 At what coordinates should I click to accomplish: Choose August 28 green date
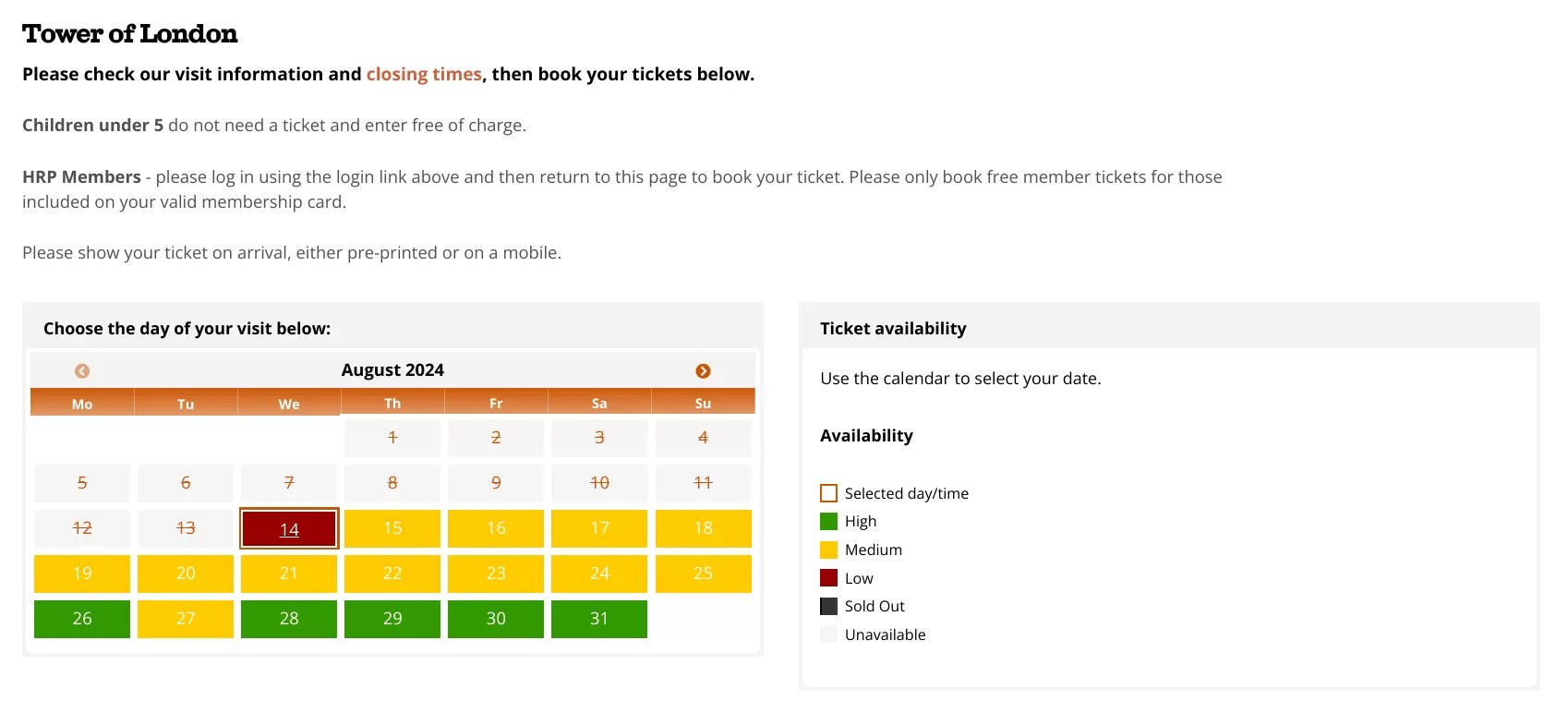tap(289, 619)
